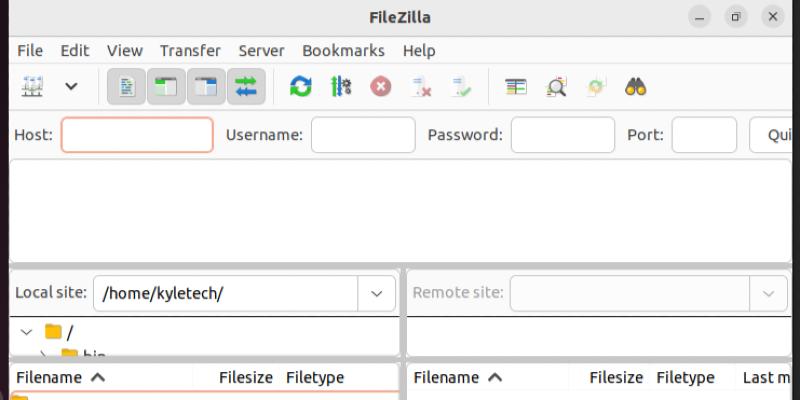Open the transfer queue processing icon
Viewport: 800px width, 400px height.
(x=341, y=87)
